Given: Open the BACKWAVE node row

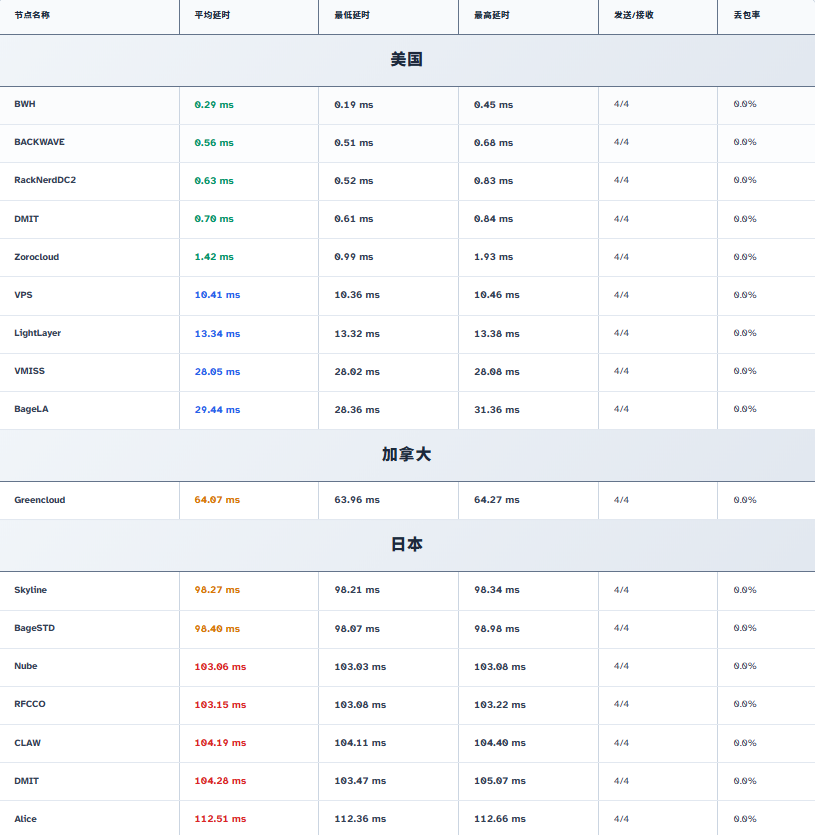Looking at the screenshot, I should [39, 142].
